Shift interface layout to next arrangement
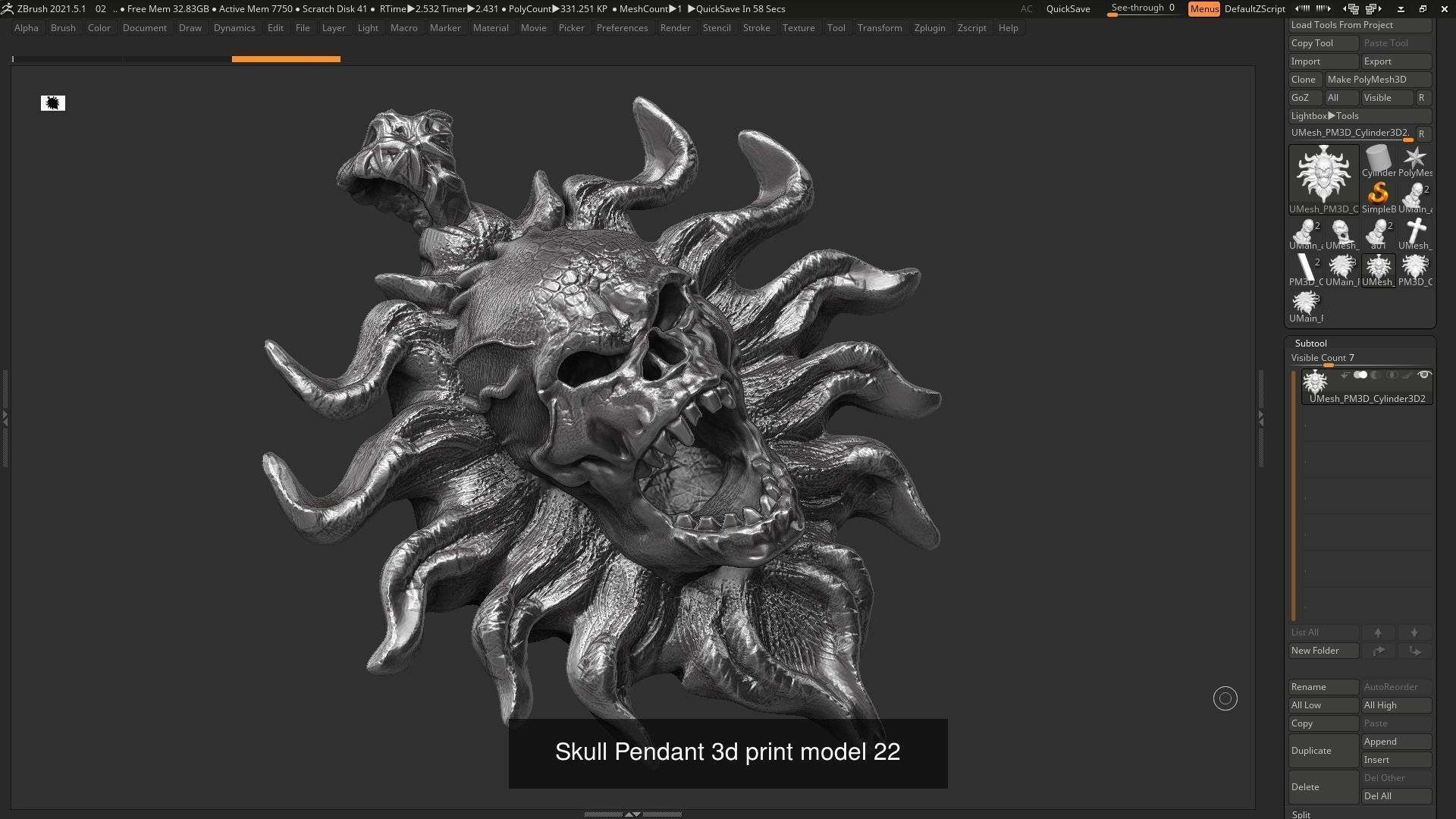This screenshot has width=1456, height=819. click(x=1323, y=9)
